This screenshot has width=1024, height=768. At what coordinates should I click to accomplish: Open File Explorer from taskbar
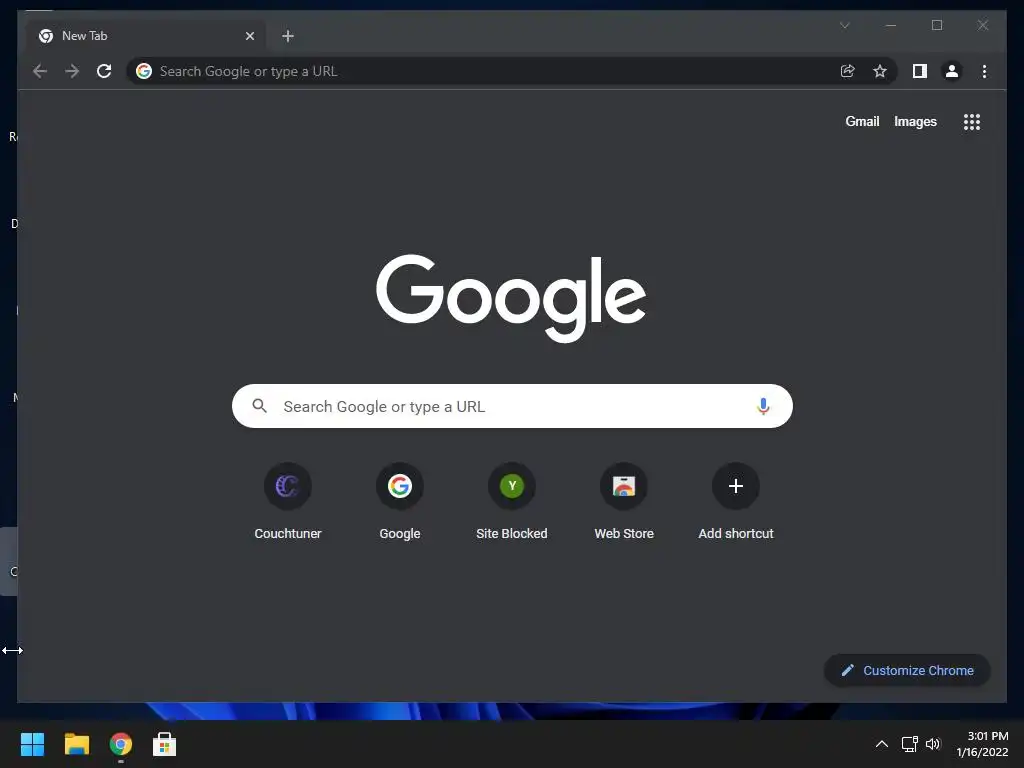[x=76, y=744]
